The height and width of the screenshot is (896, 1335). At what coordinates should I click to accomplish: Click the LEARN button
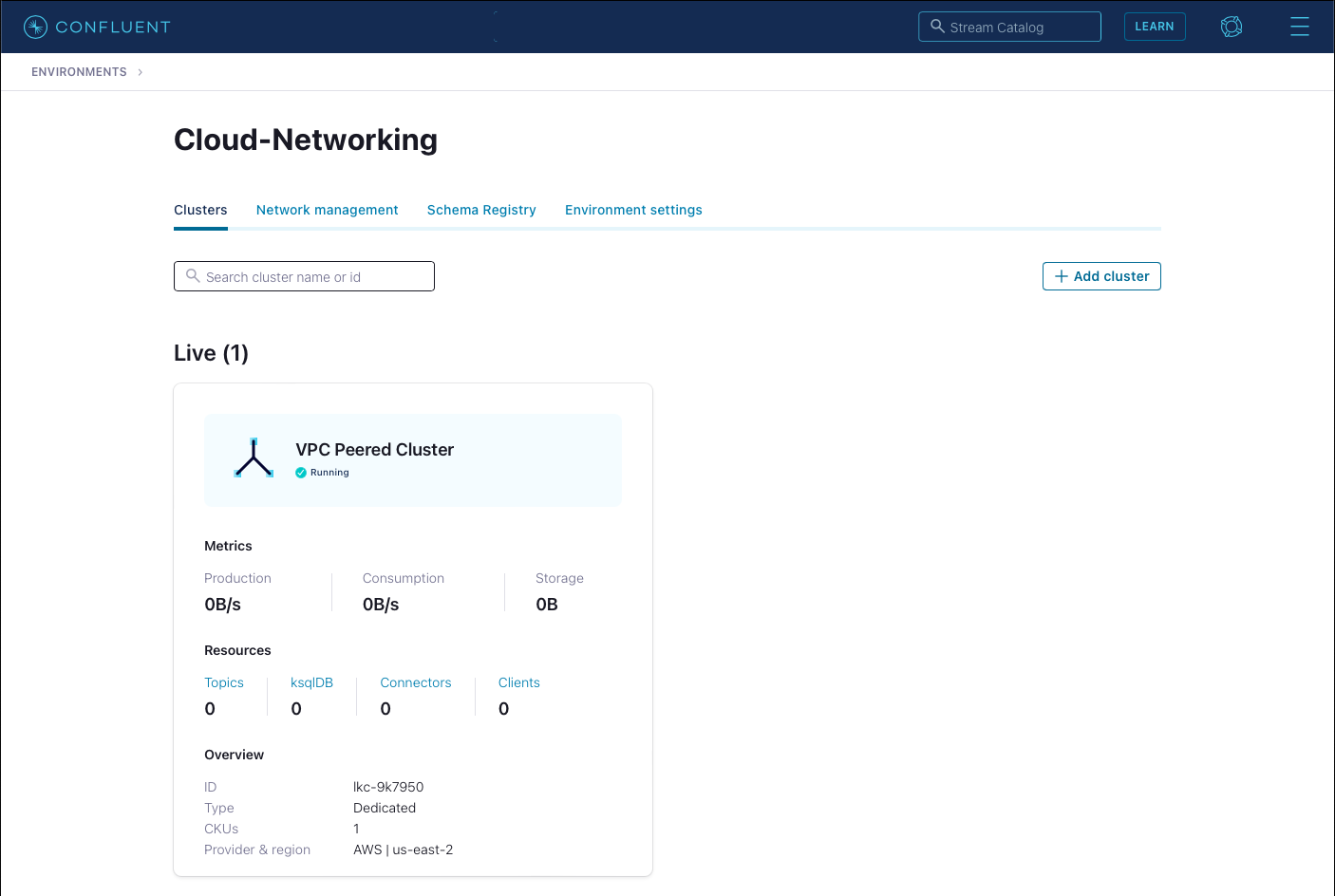pos(1155,27)
